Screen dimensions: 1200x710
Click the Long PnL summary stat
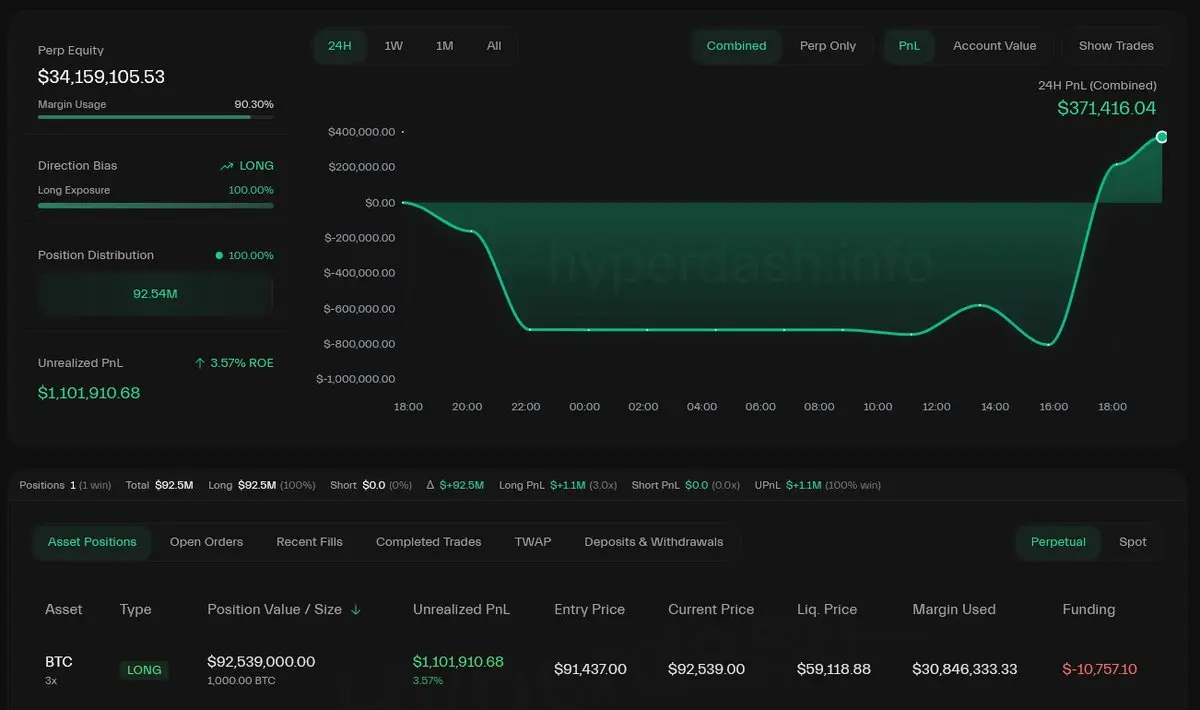pyautogui.click(x=558, y=485)
